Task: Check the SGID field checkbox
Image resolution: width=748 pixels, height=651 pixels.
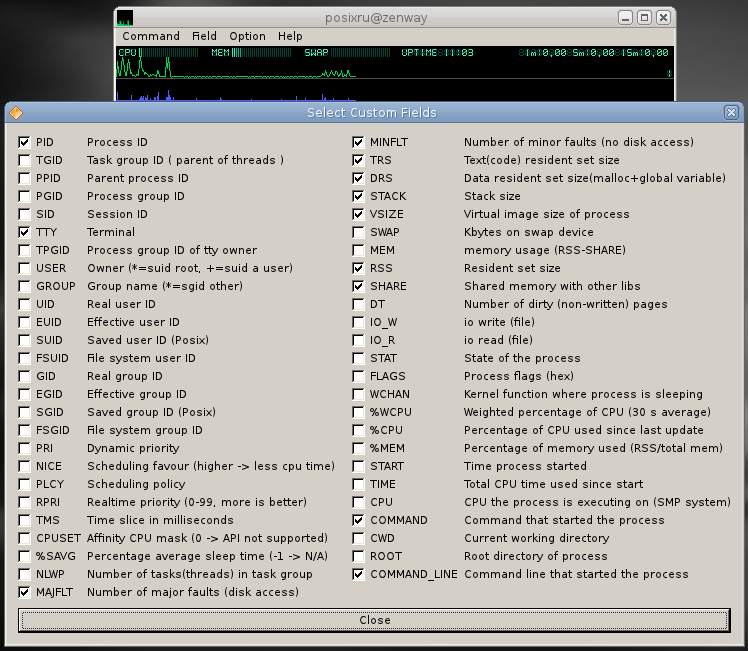Action: (24, 412)
